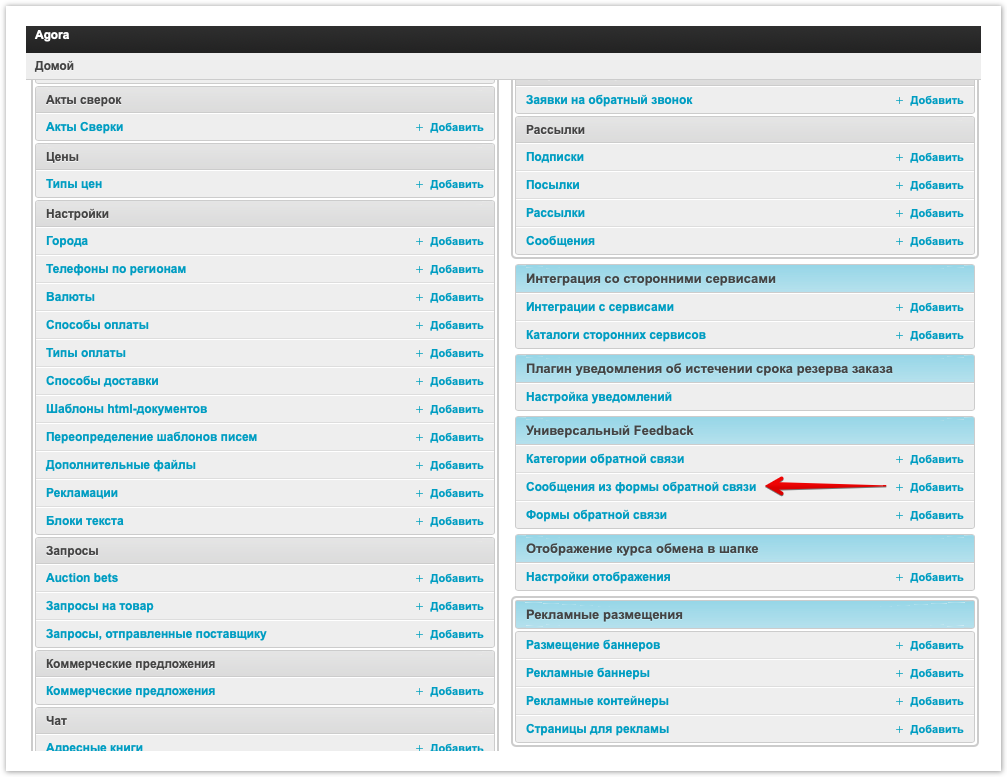Click plus icon beside Шаблоны html-документов
The height and width of the screenshot is (777, 1007).
click(x=419, y=410)
